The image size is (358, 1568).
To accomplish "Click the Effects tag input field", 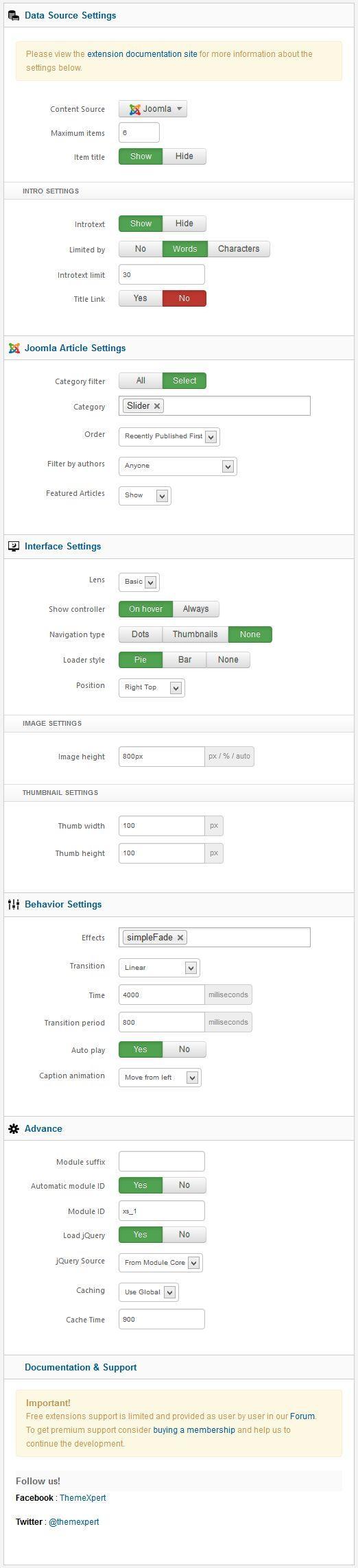I will [x=215, y=937].
